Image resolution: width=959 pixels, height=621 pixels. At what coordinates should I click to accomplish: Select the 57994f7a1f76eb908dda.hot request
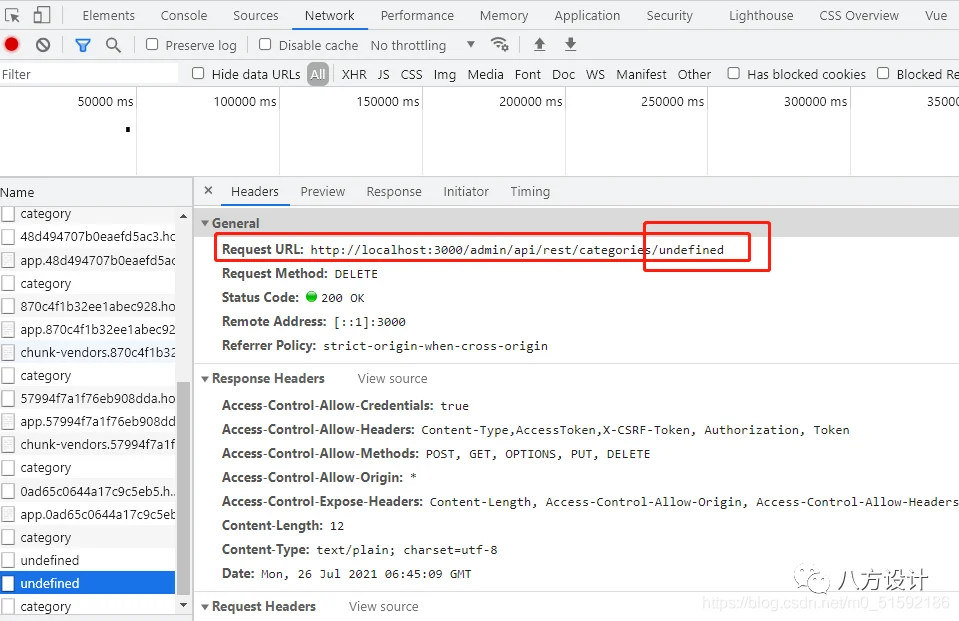point(88,399)
